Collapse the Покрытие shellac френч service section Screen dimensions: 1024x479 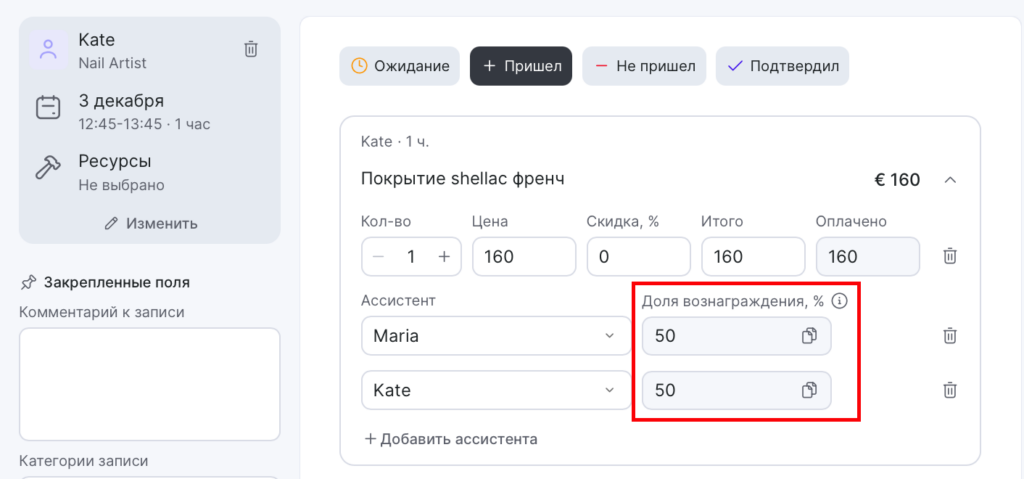click(950, 180)
